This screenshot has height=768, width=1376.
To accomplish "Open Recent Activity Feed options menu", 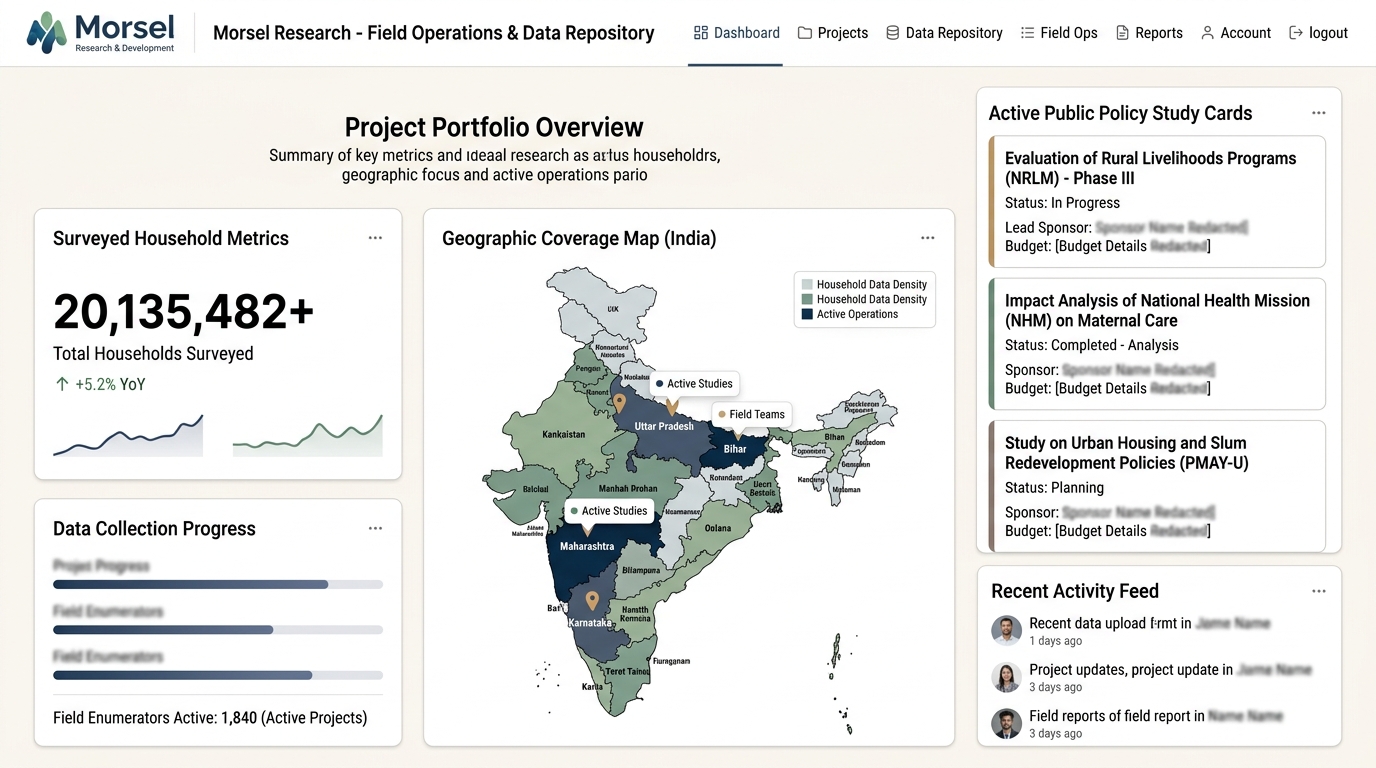I will pos(1319,591).
